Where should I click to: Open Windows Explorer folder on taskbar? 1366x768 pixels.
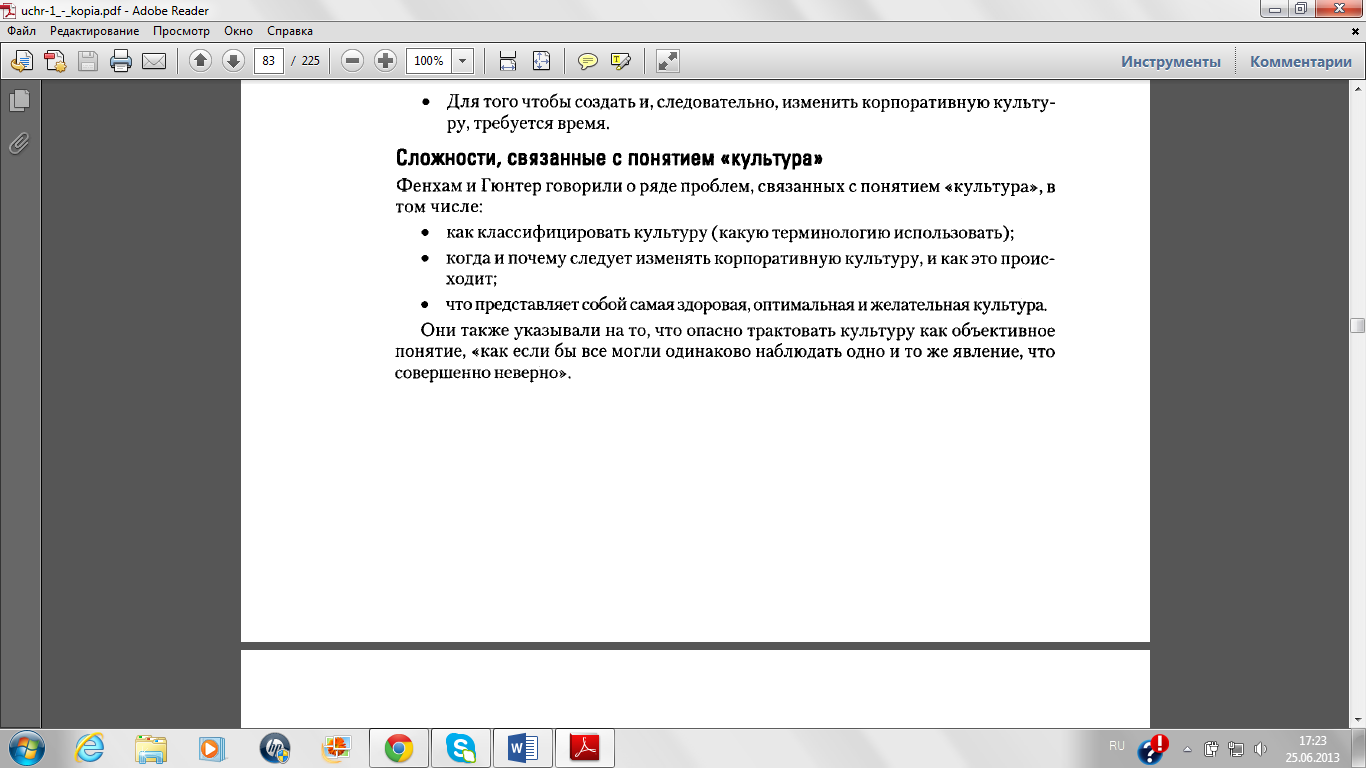[x=151, y=747]
